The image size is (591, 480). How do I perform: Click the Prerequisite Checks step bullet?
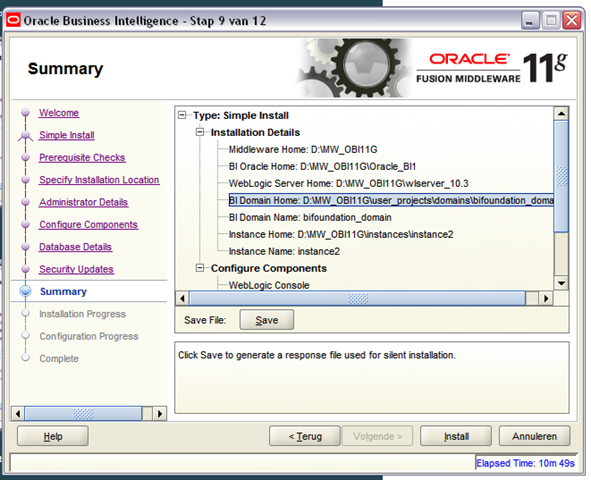pos(26,157)
